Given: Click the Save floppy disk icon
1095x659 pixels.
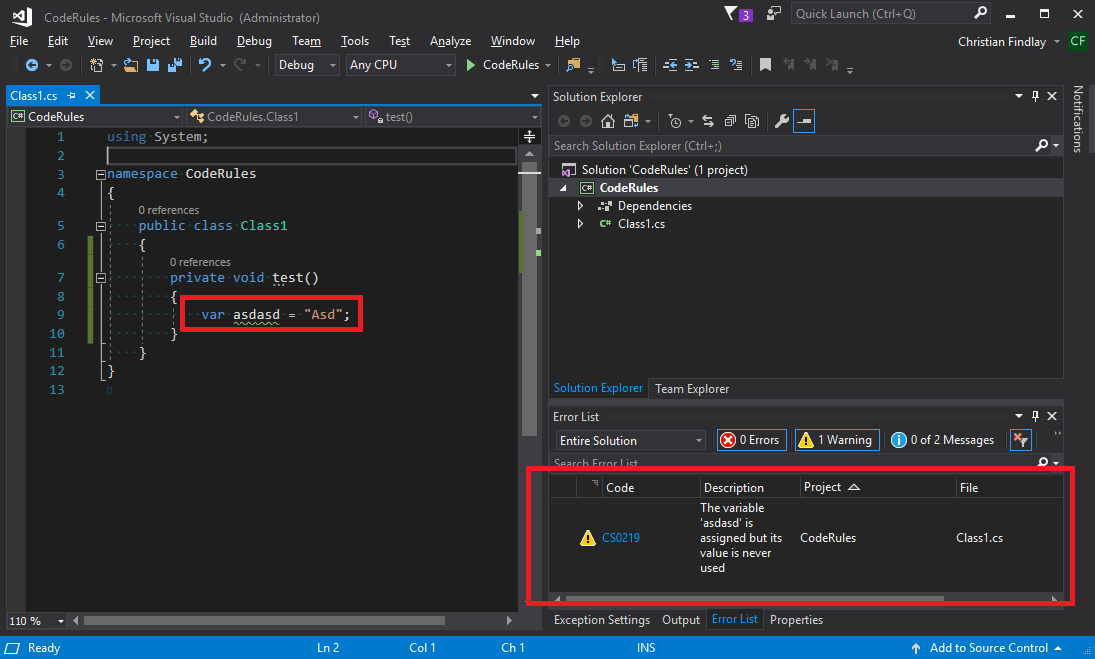Looking at the screenshot, I should point(152,65).
